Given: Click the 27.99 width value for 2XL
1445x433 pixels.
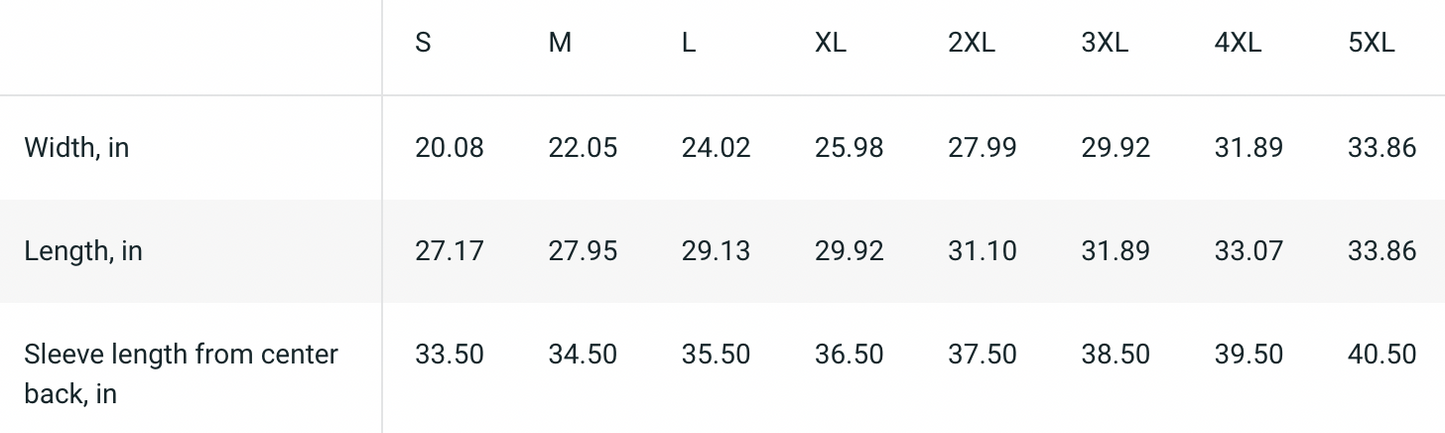Looking at the screenshot, I should [982, 148].
